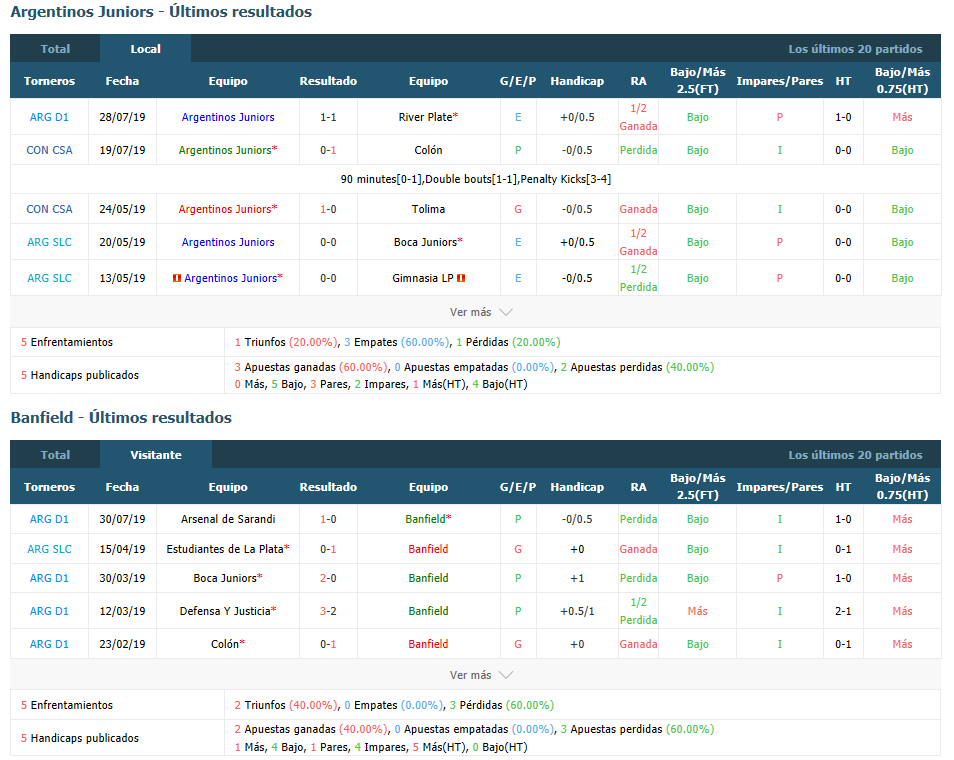Open ARG D1 league link for 28/07/19 match

click(x=49, y=117)
